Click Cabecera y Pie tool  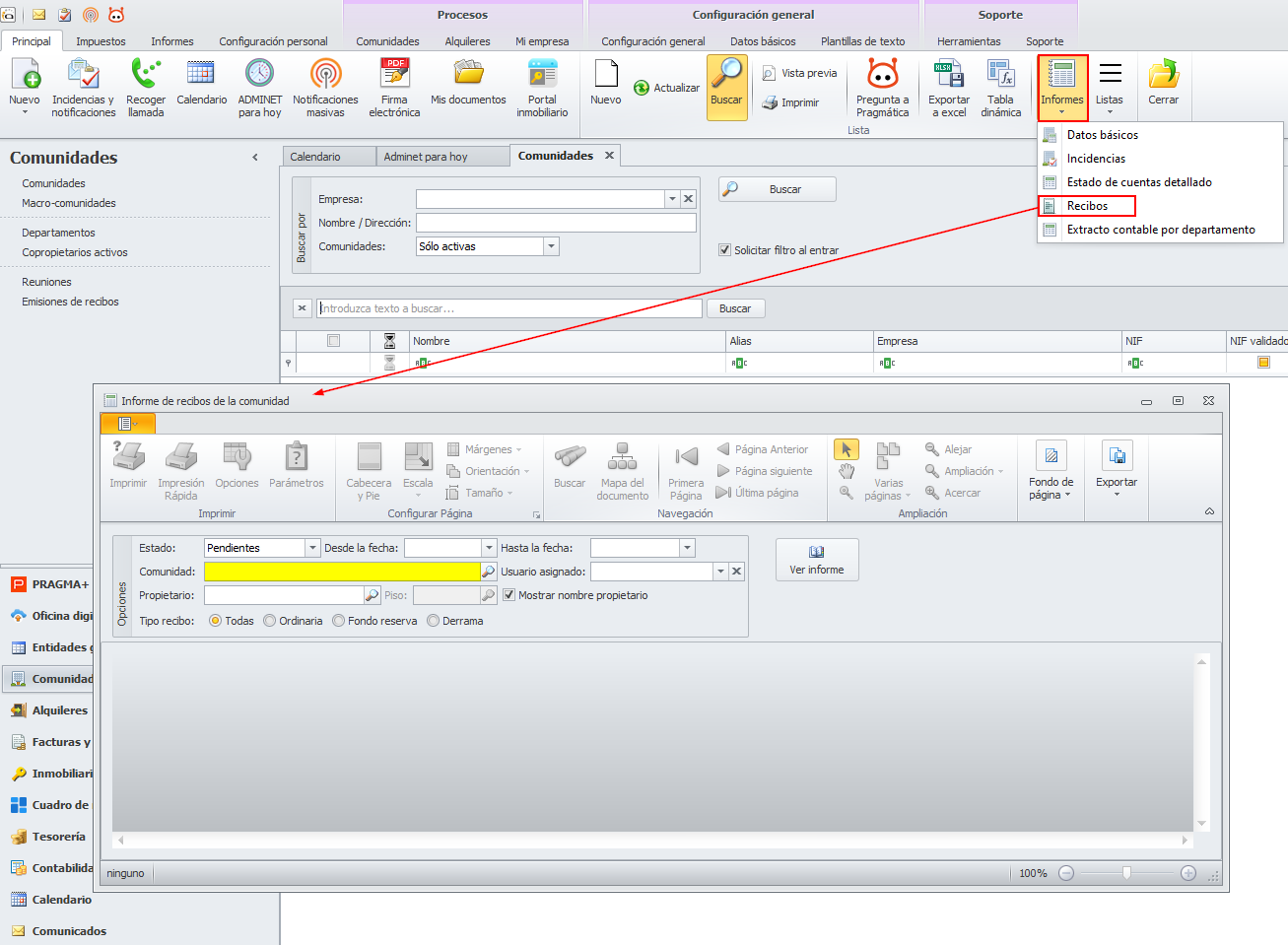[x=369, y=471]
